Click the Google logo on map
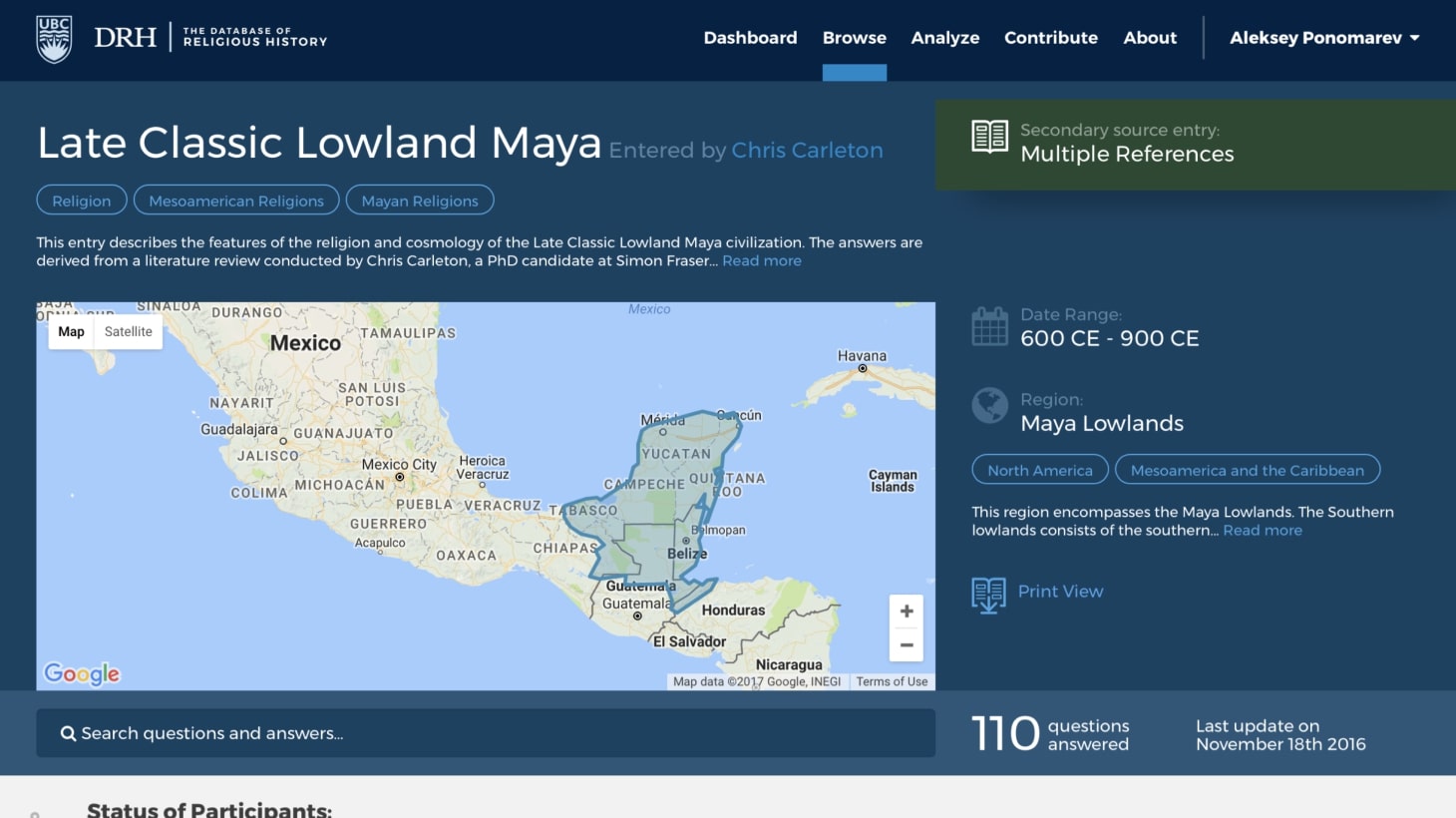Image resolution: width=1456 pixels, height=818 pixels. [82, 674]
